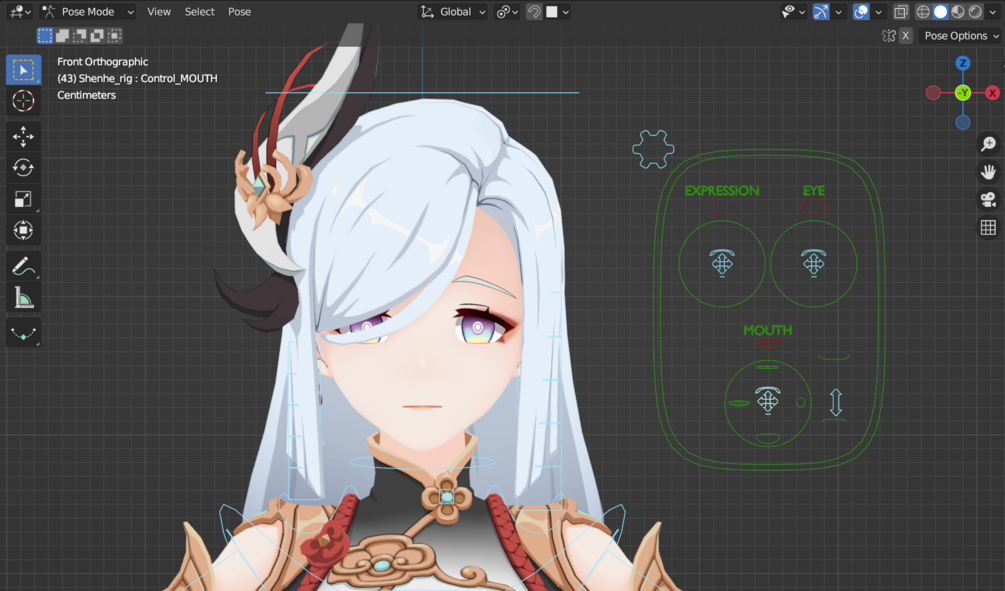1005x591 pixels.
Task: Set selection mode to intersect
Action: 114,35
